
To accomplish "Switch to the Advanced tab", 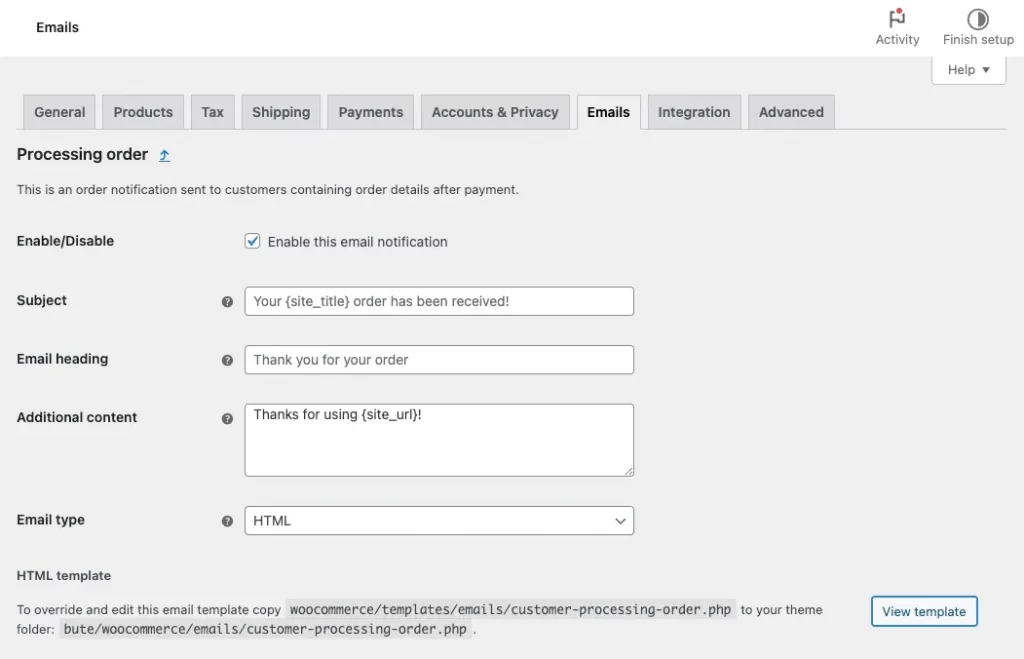I will 791,111.
